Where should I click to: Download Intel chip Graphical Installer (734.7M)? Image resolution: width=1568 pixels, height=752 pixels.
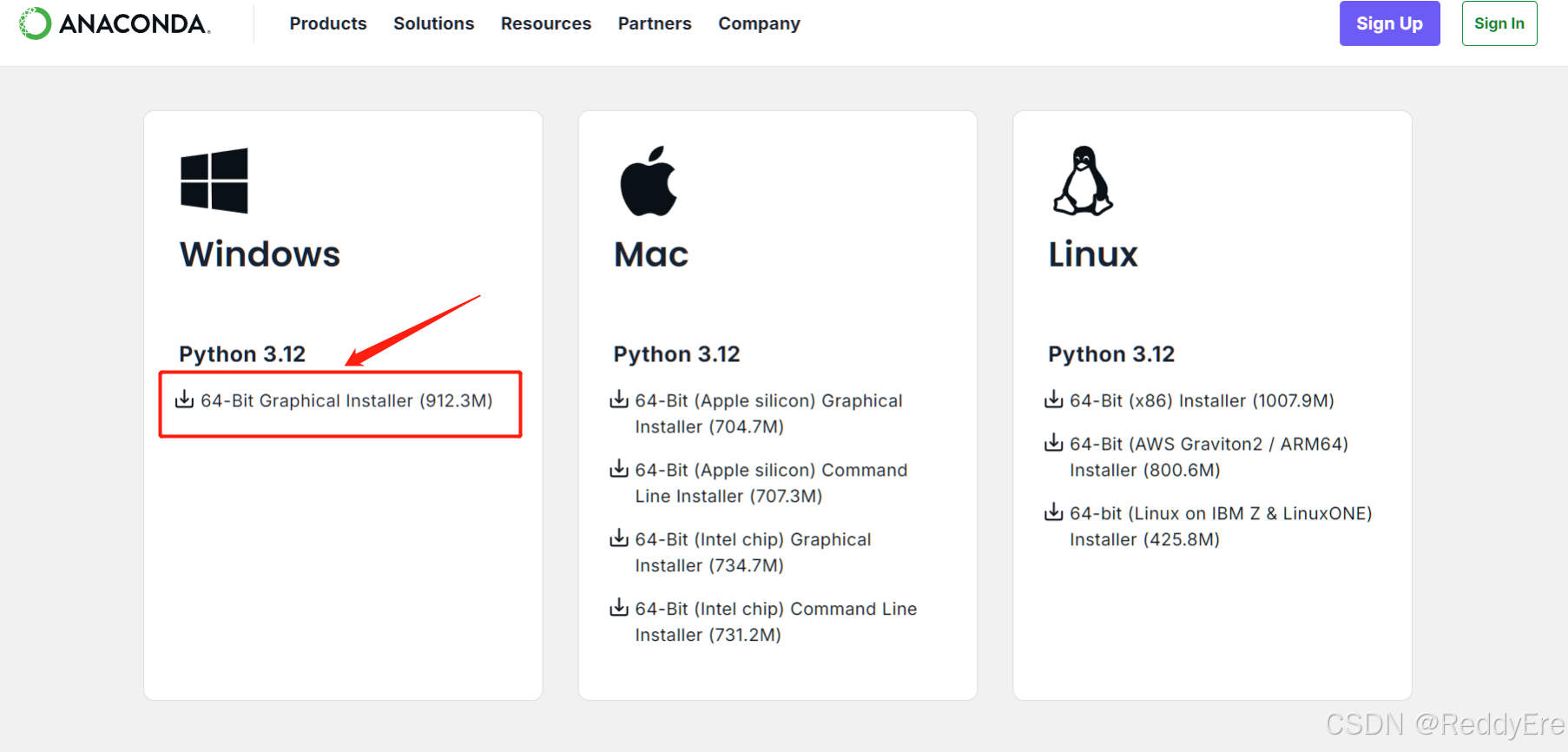tap(753, 552)
